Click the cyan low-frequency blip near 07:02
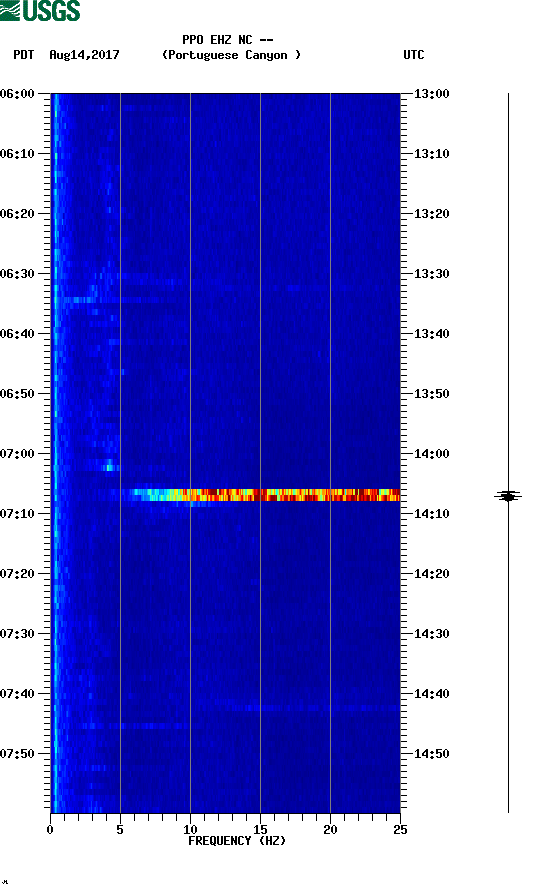552x893 pixels. [109, 468]
